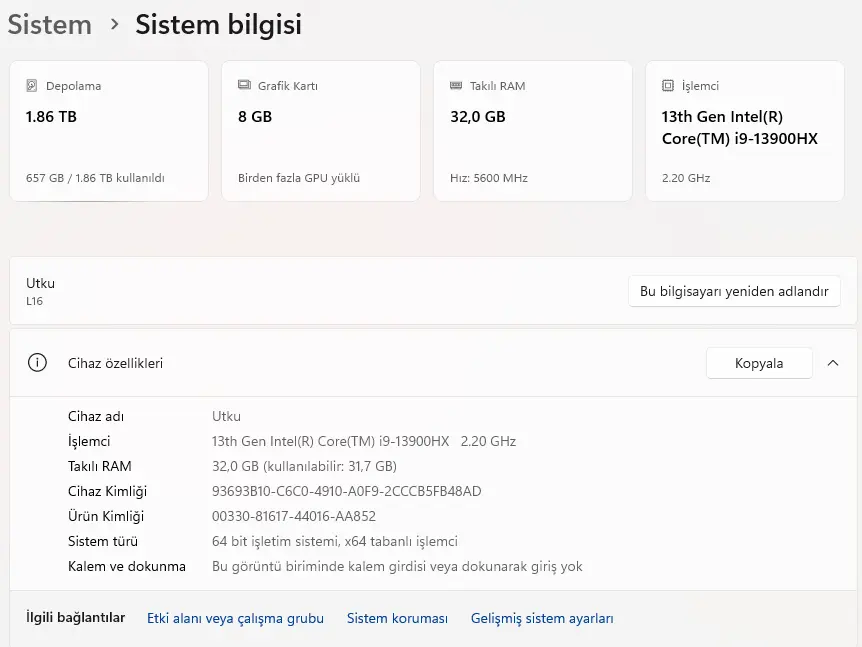862x647 pixels.
Task: Click the 'İlgili bağlantılar' label
Action: point(75,618)
